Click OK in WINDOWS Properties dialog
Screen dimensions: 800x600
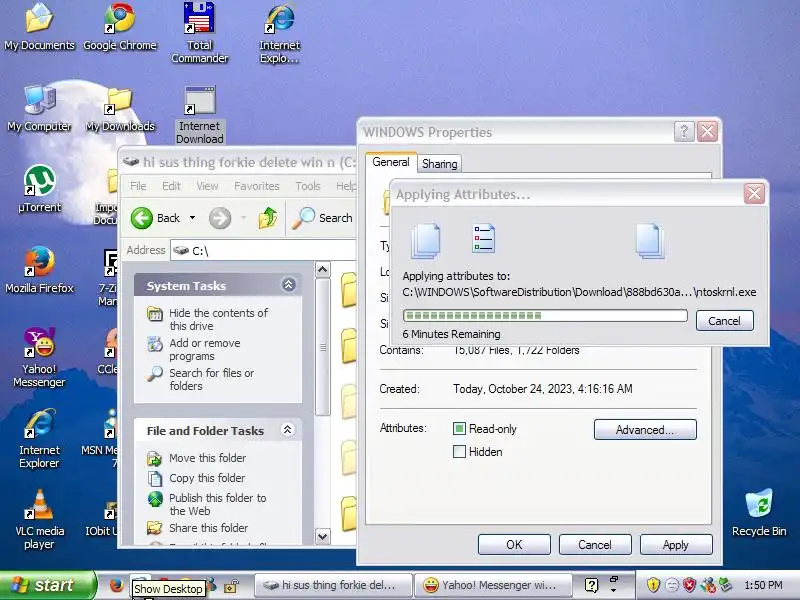pyautogui.click(x=514, y=544)
